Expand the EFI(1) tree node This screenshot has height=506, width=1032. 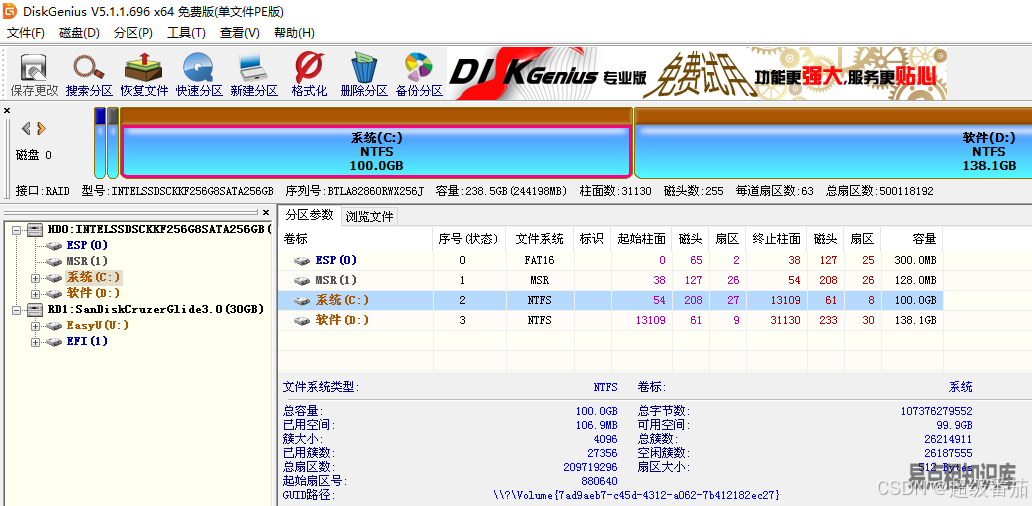coord(36,342)
